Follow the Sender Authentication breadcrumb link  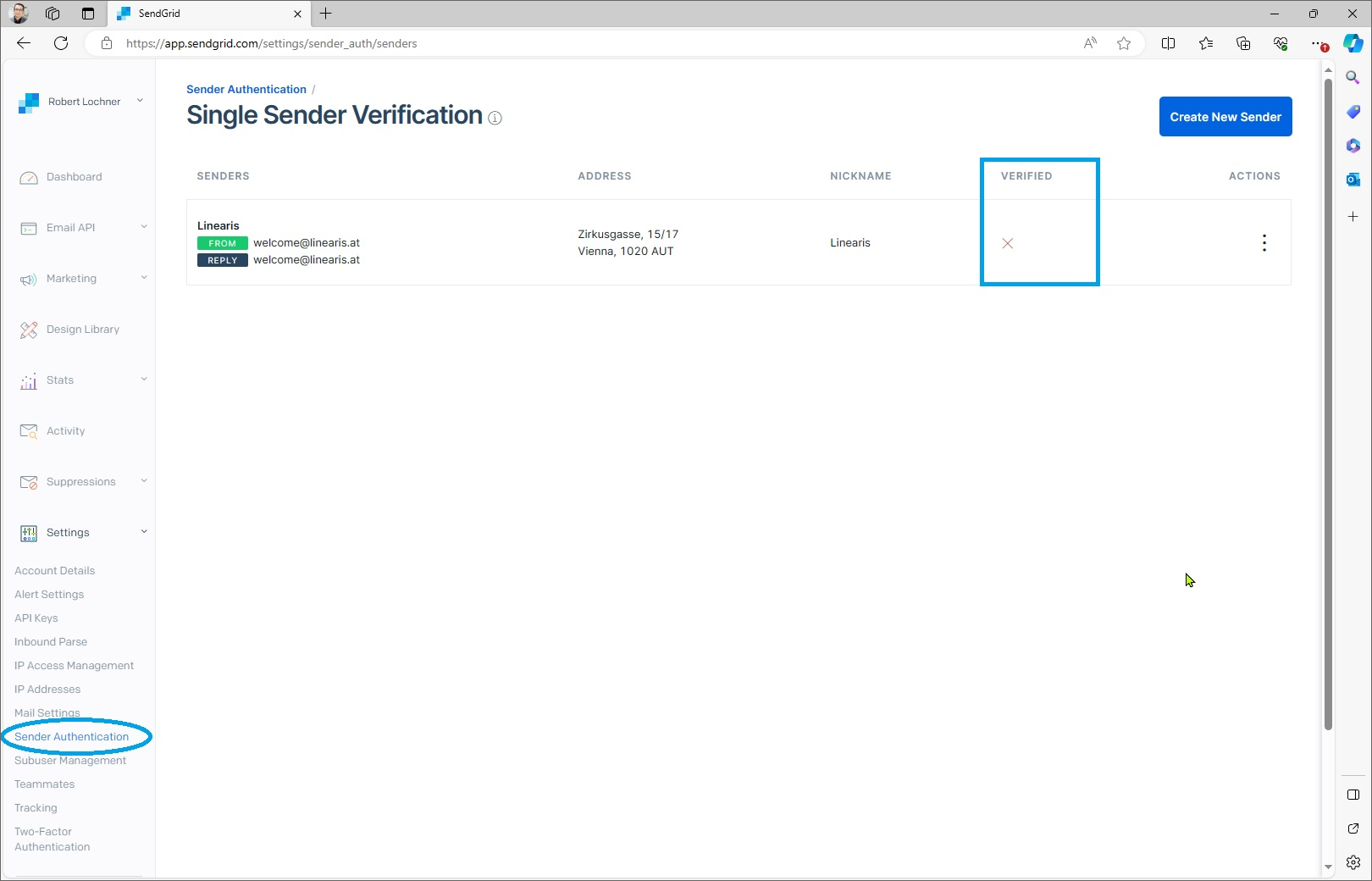click(x=246, y=89)
